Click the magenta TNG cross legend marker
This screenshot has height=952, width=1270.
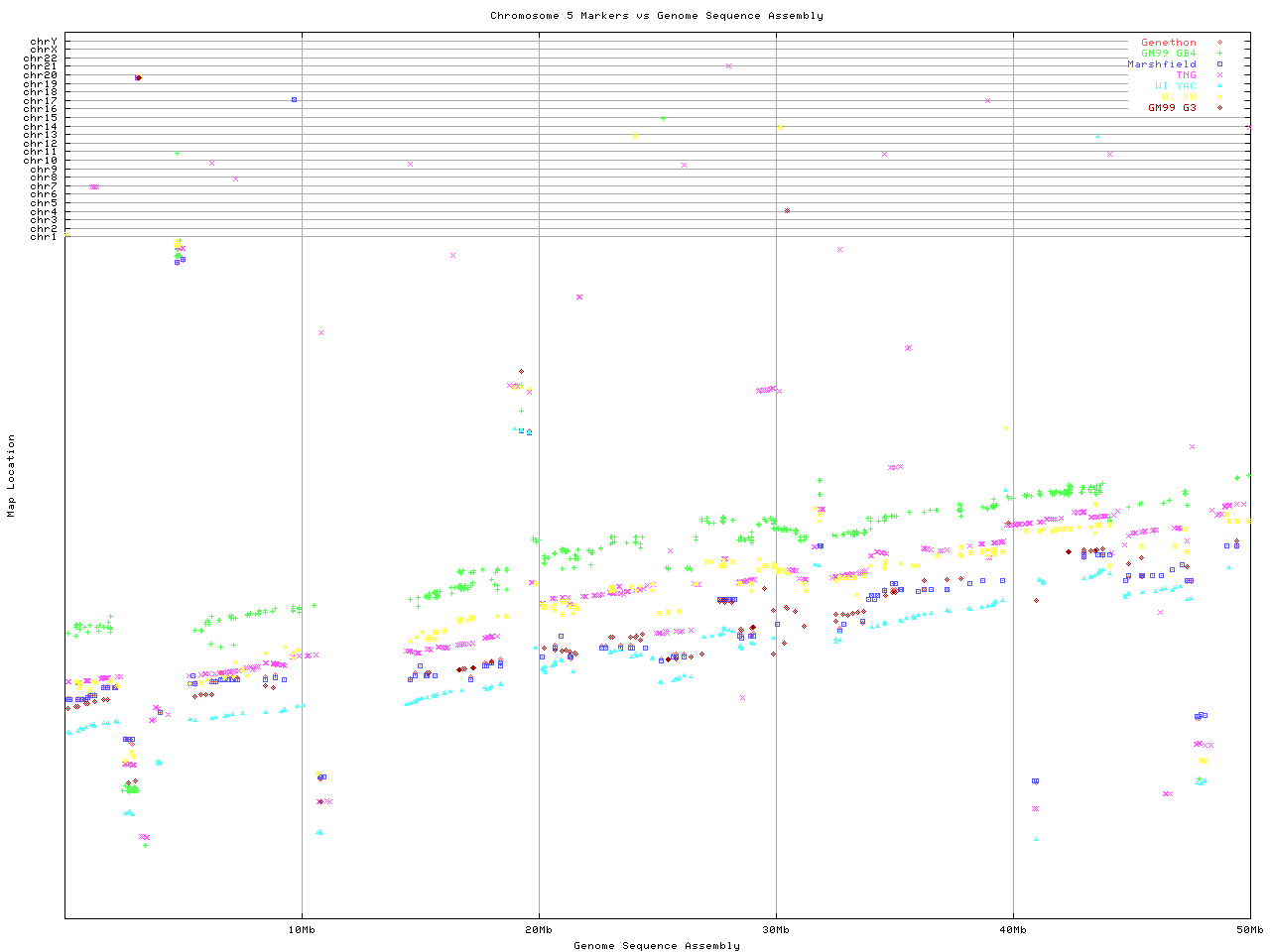click(x=1219, y=75)
